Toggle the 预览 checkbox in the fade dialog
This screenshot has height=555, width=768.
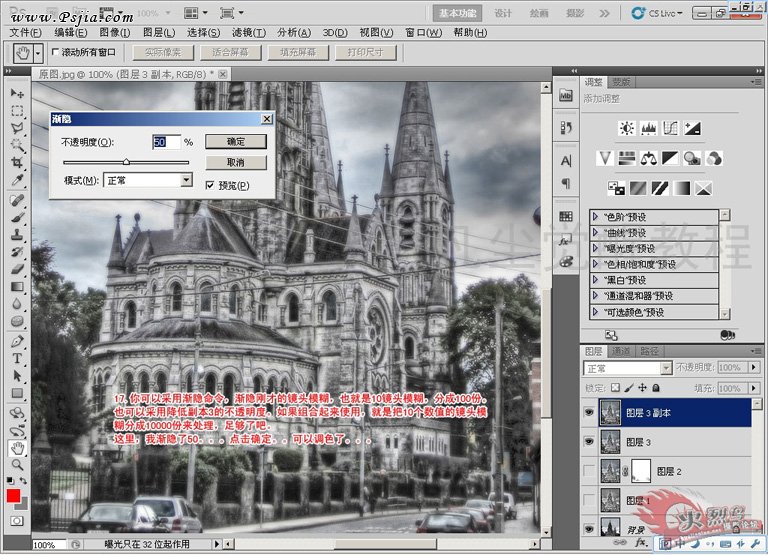click(211, 185)
